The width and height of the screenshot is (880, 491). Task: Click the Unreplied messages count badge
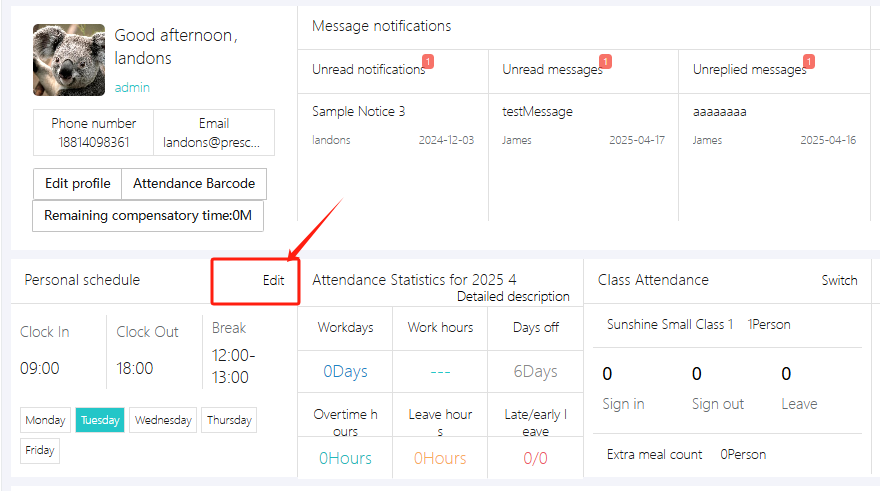click(809, 62)
